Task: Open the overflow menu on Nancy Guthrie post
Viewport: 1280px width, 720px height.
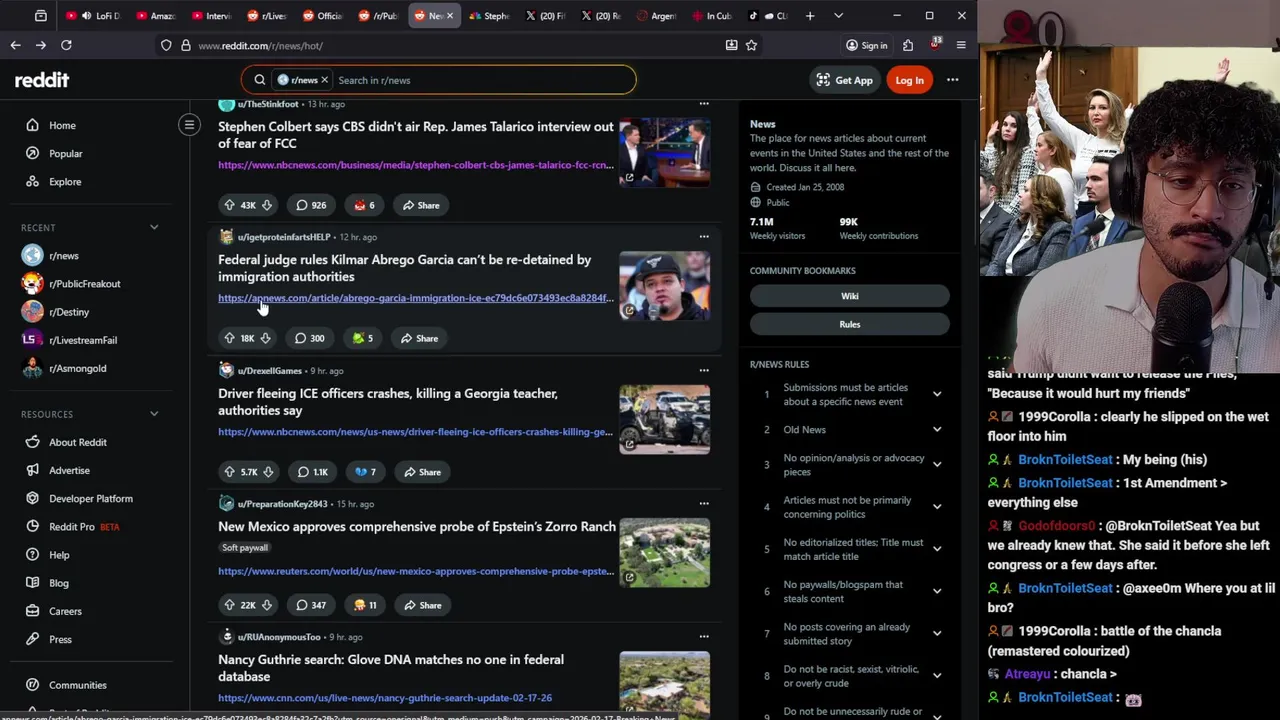Action: pyautogui.click(x=704, y=637)
